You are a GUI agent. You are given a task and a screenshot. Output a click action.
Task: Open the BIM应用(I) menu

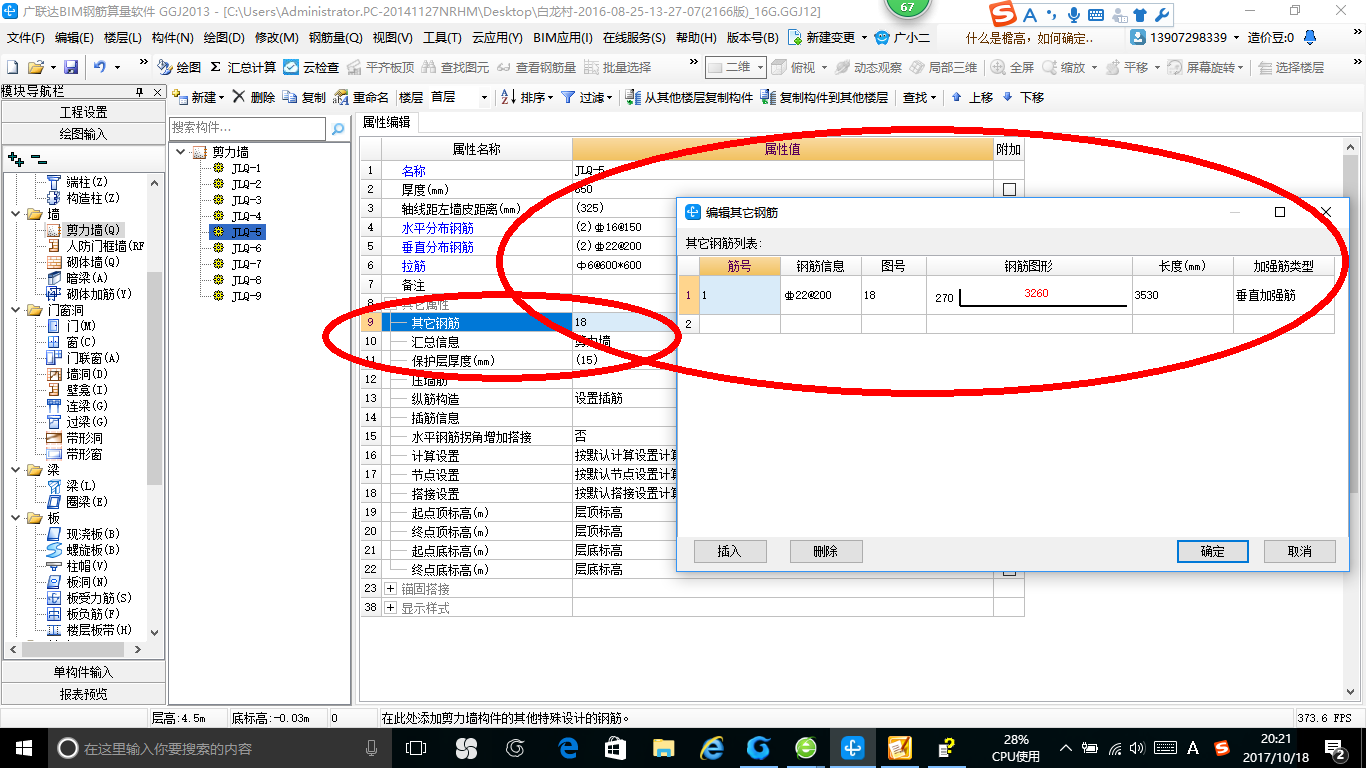coord(562,37)
